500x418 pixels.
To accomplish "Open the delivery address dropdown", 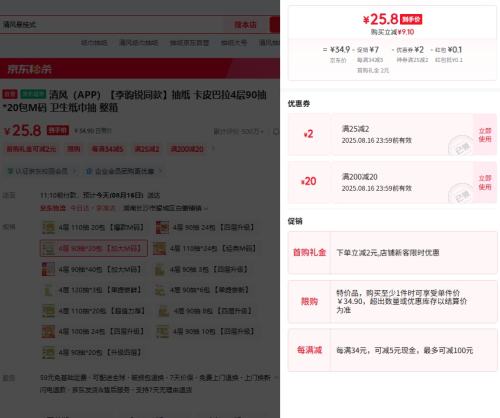I will (x=165, y=208).
